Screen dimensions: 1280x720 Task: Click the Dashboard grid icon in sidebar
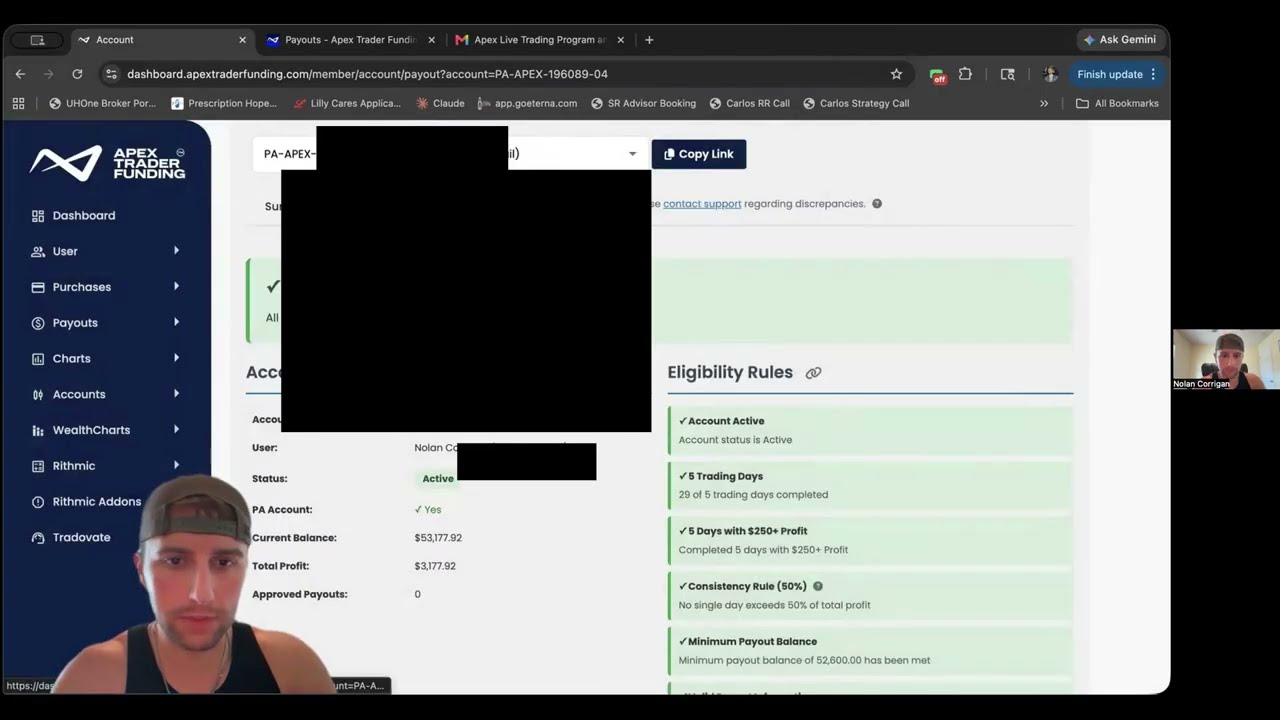(38, 216)
